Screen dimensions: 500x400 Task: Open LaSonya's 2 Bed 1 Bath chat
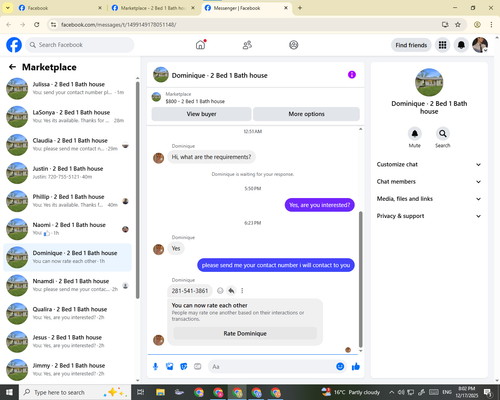coord(67,116)
